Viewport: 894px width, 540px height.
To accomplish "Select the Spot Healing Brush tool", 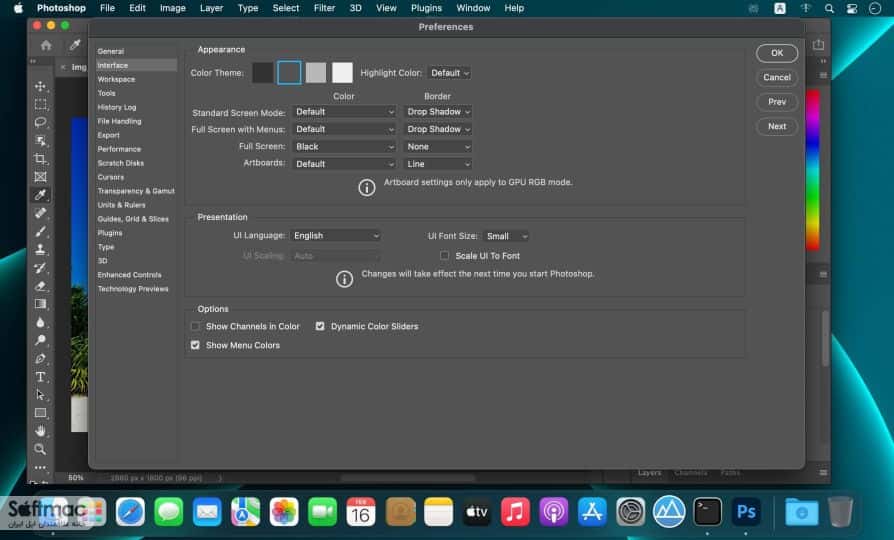I will pos(40,213).
